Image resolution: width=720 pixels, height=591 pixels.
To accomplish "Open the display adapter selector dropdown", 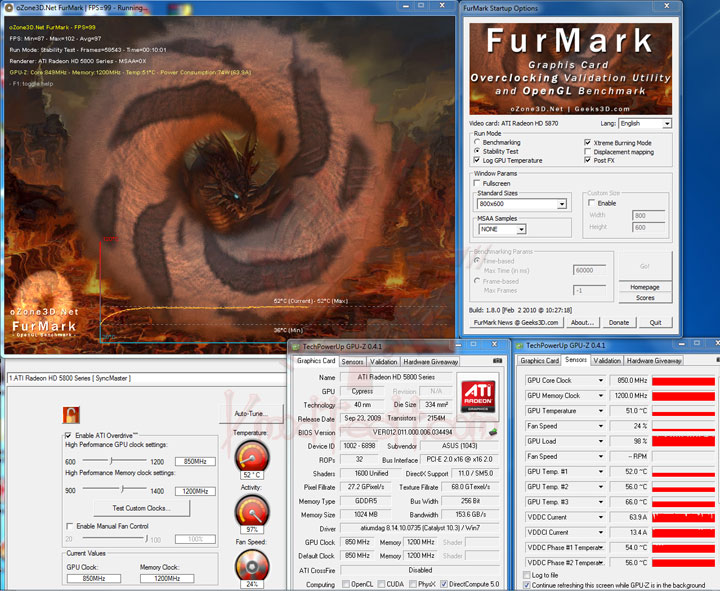I will coord(147,378).
